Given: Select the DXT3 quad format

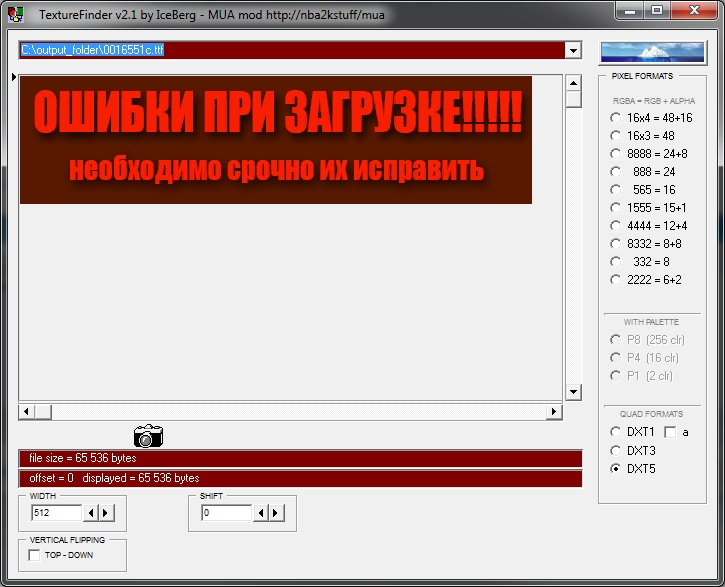Looking at the screenshot, I should [x=616, y=451].
